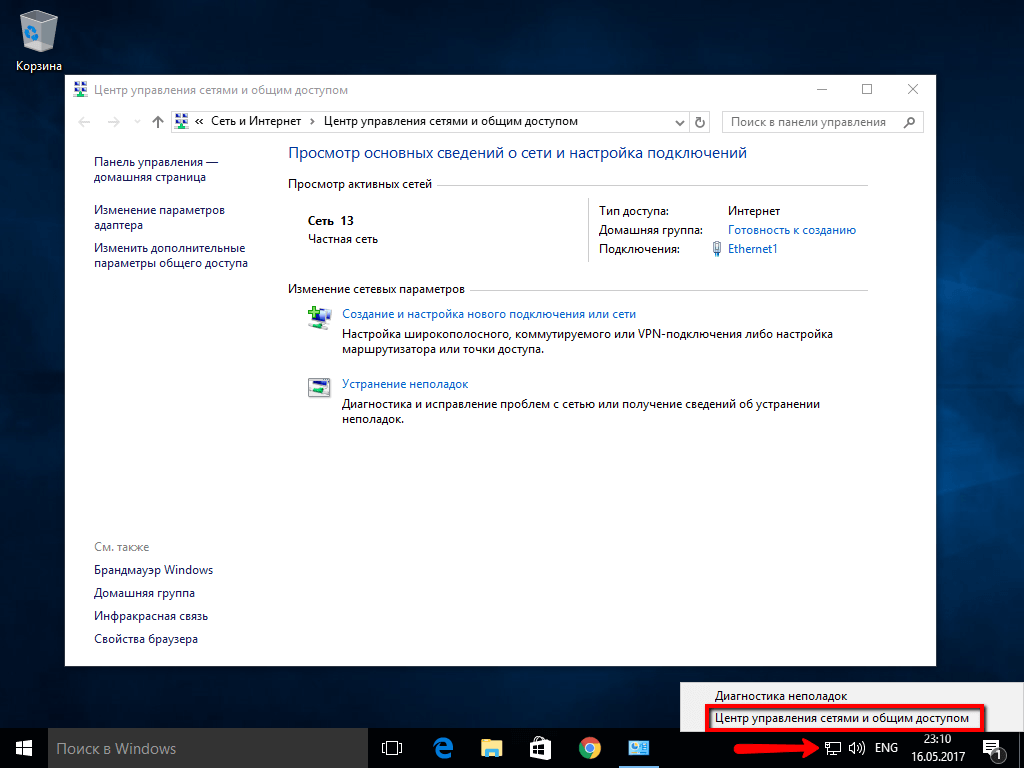Select Центр управления сетями context menu item

point(841,718)
